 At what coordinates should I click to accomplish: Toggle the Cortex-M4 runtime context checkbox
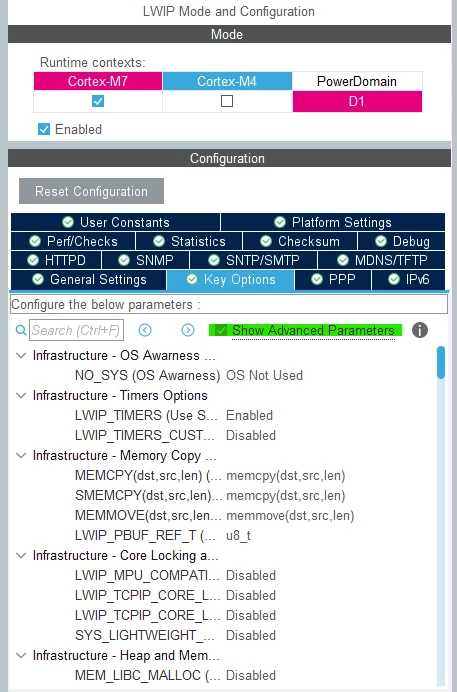click(x=227, y=101)
